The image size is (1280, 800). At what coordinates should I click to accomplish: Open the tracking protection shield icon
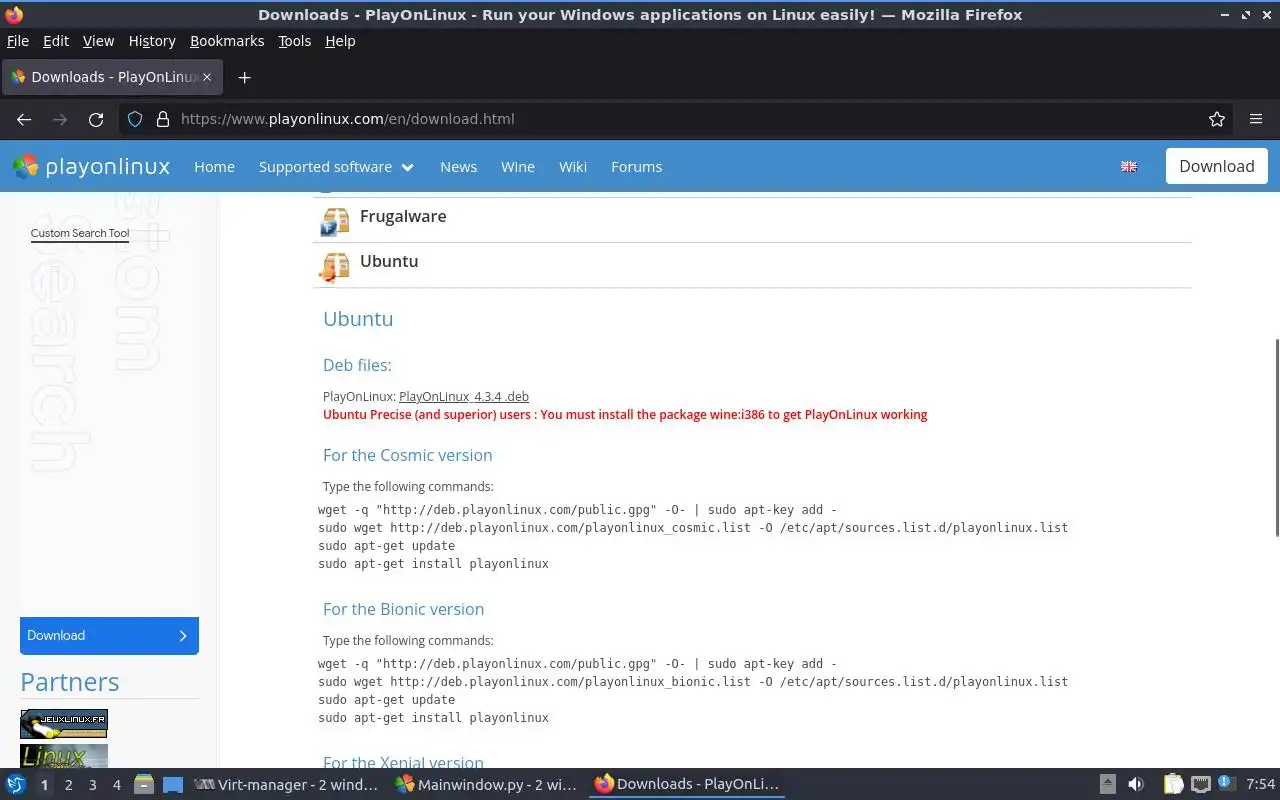pos(135,119)
